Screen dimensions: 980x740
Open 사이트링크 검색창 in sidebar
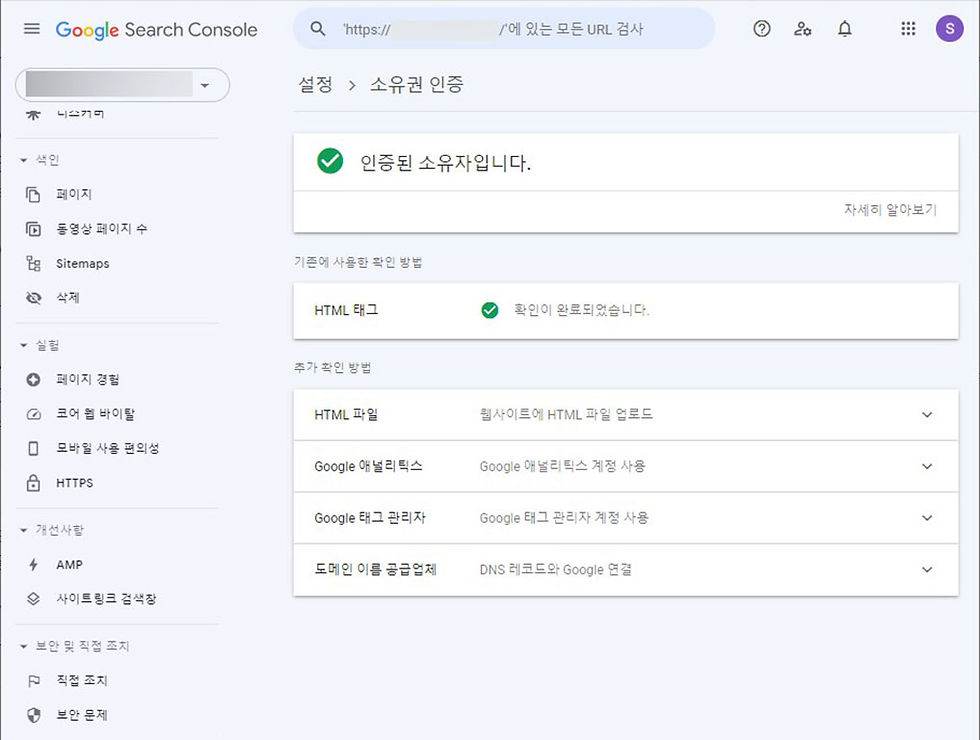pyautogui.click(x=106, y=599)
